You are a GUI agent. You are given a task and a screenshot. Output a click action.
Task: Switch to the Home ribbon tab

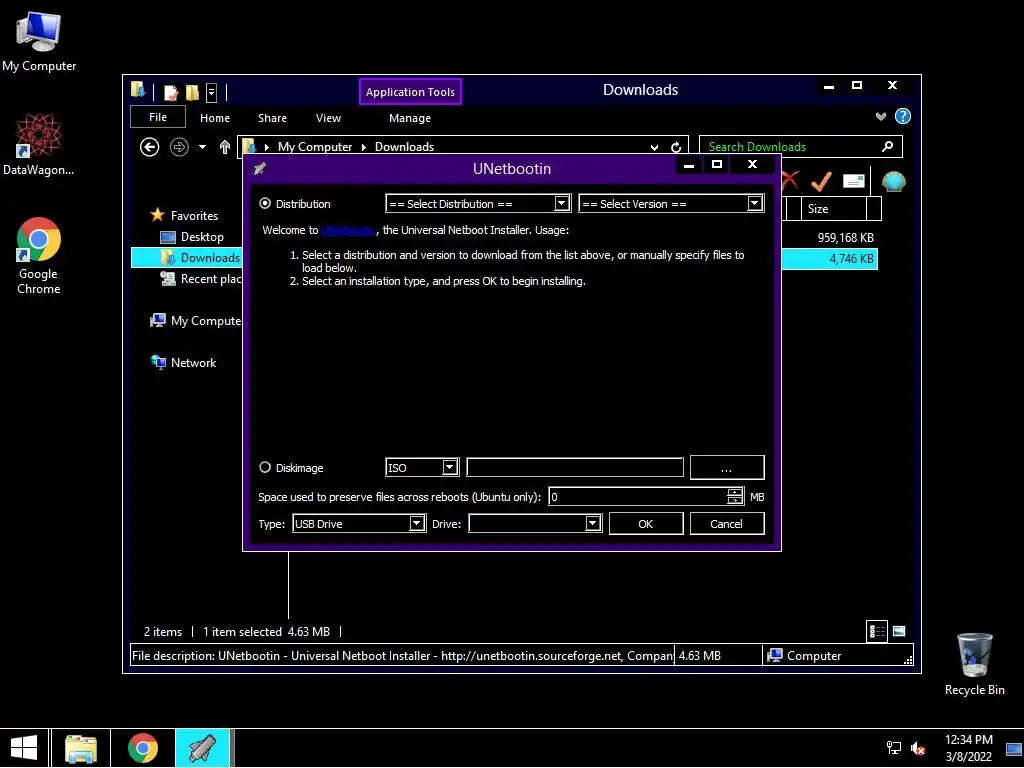(215, 118)
